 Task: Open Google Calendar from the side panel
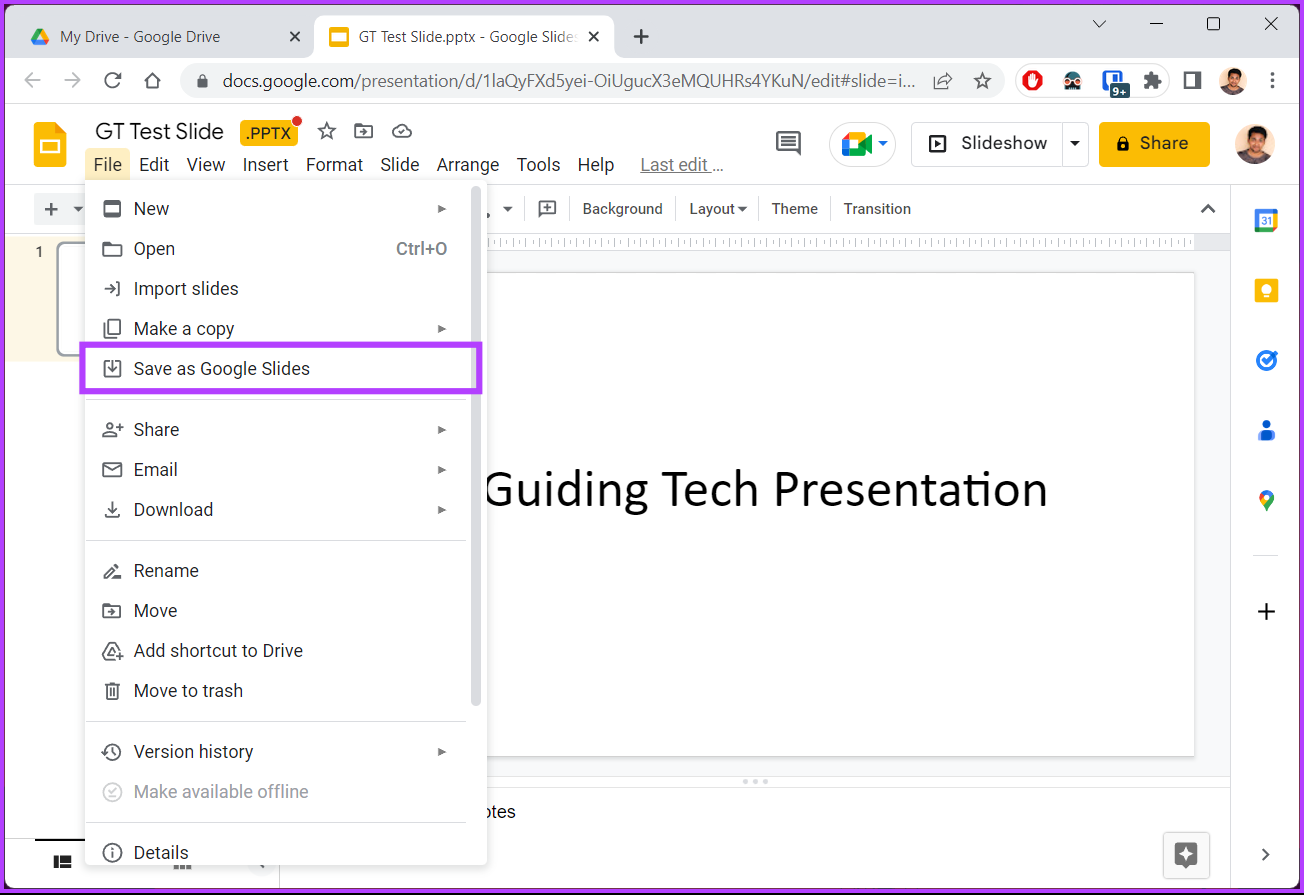[1266, 220]
